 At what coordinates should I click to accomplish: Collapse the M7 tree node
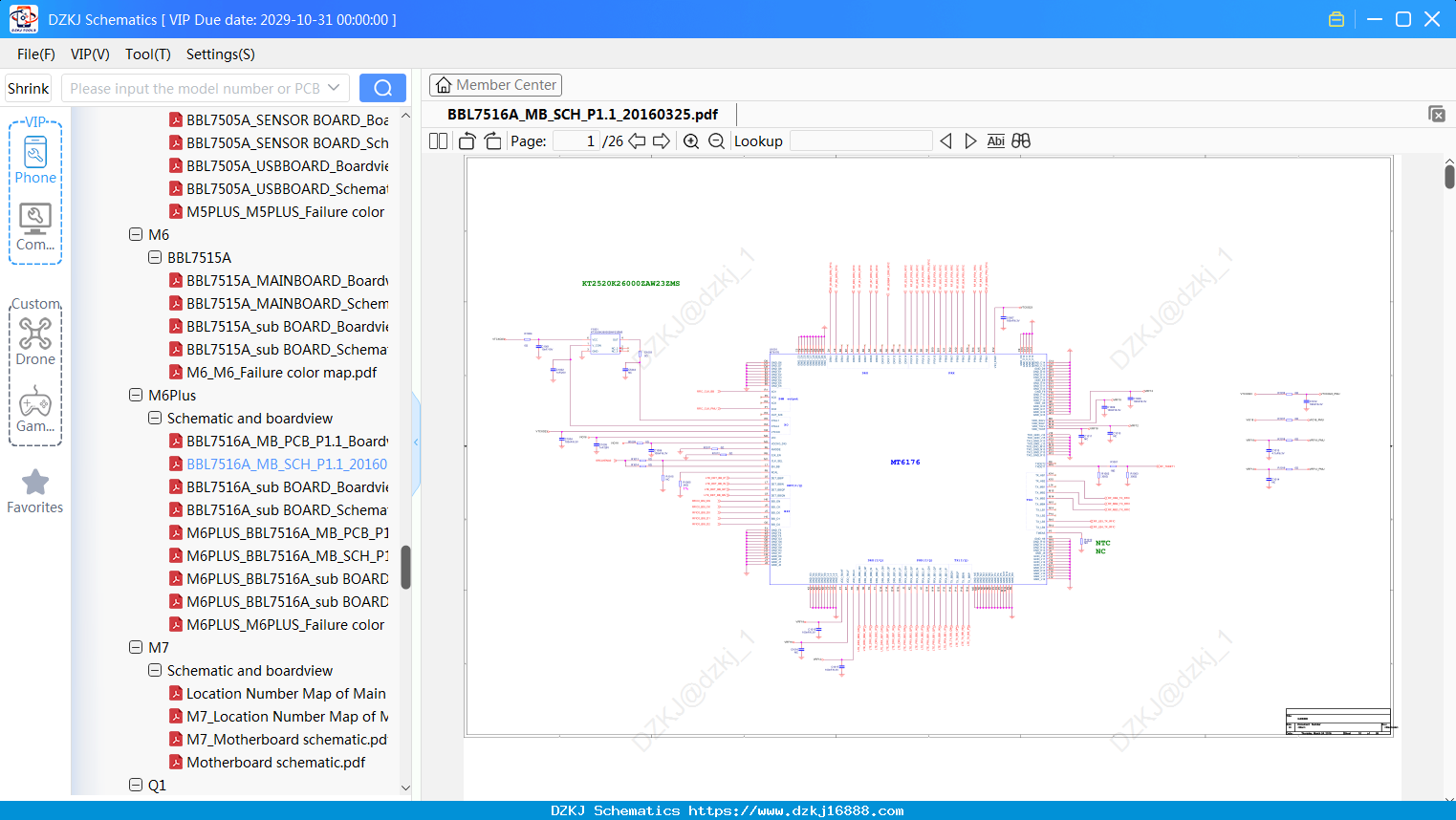(x=136, y=647)
